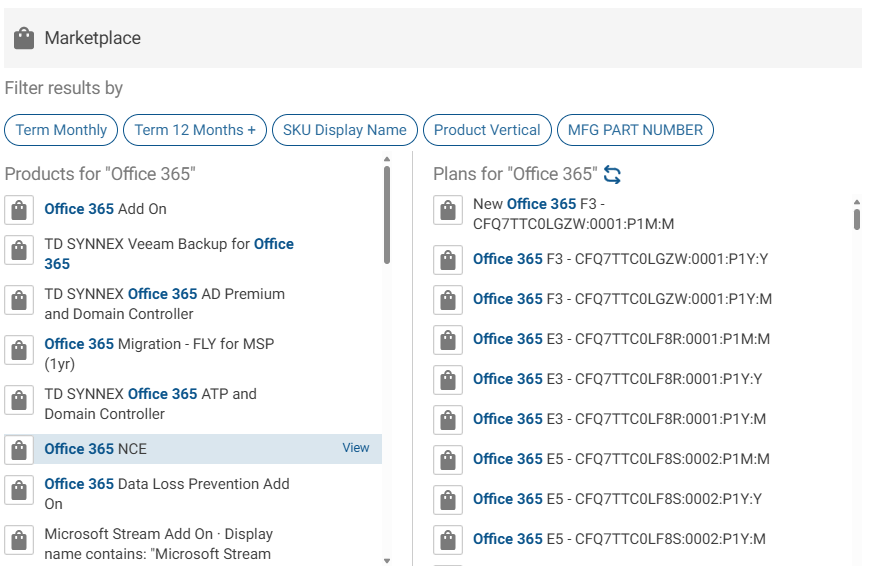Image resolution: width=870 pixels, height=566 pixels.
Task: Open Office 365 Add On product
Action: [x=105, y=209]
